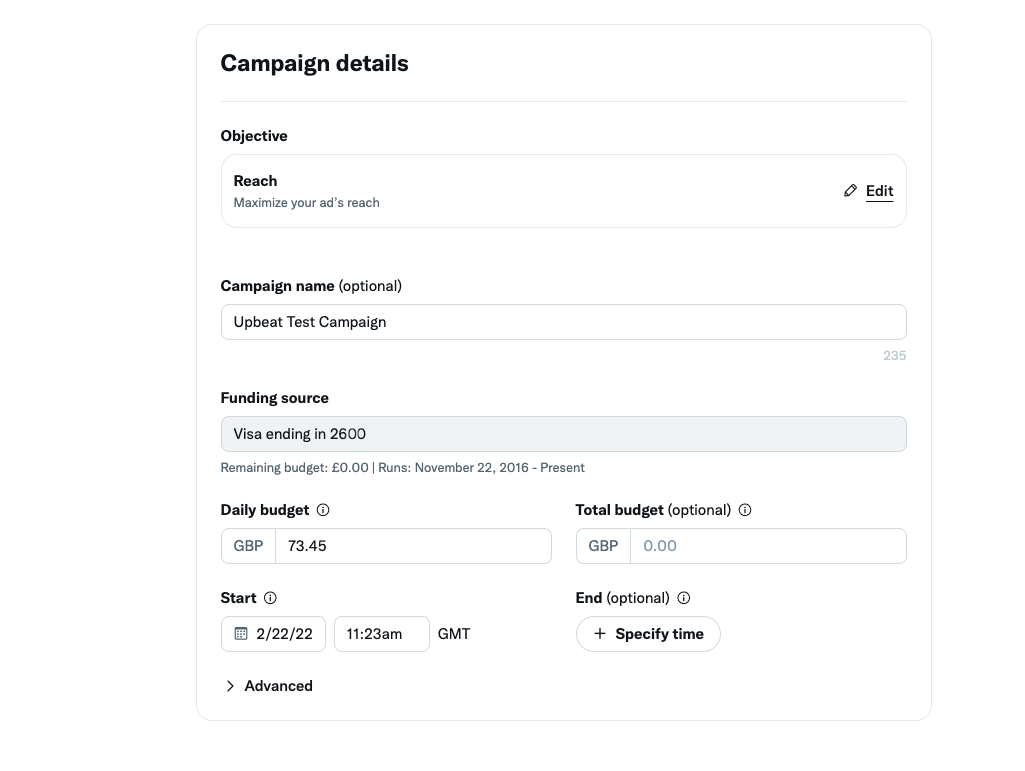Click the Total budget amount field
Viewport: 1025px width, 771px height.
click(768, 546)
